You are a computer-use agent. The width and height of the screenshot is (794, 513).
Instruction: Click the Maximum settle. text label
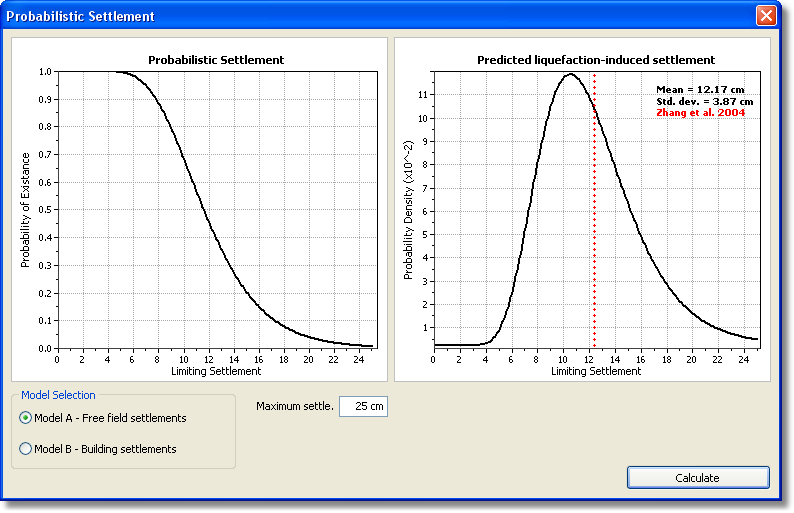[294, 406]
